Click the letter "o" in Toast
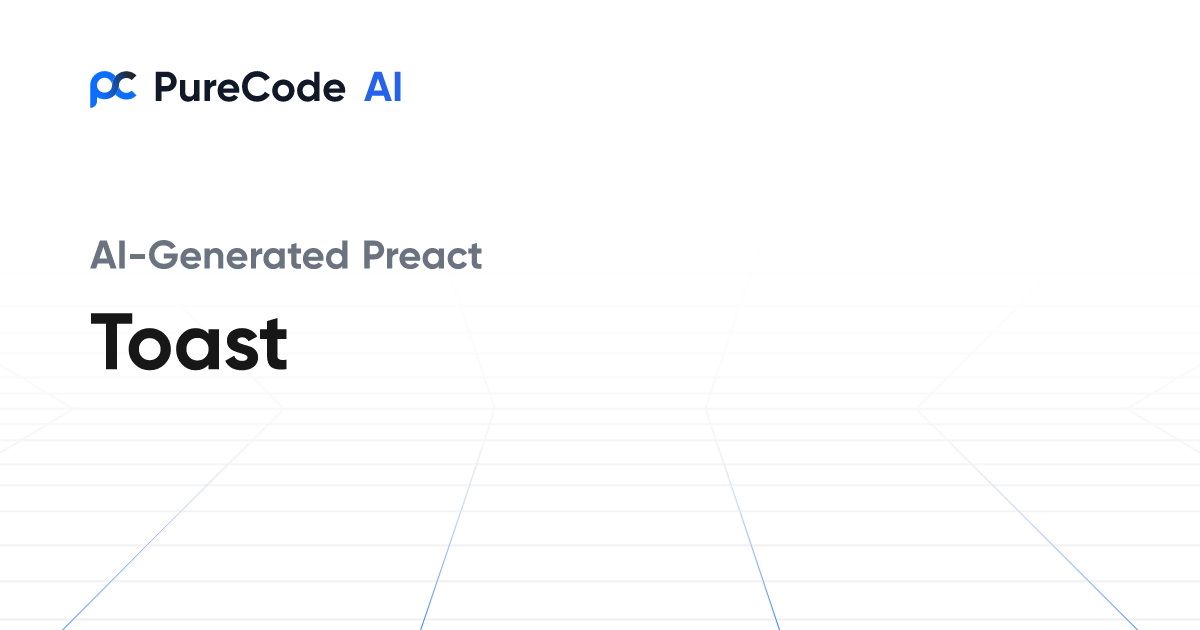Screen dimensions: 1200x630 point(156,348)
